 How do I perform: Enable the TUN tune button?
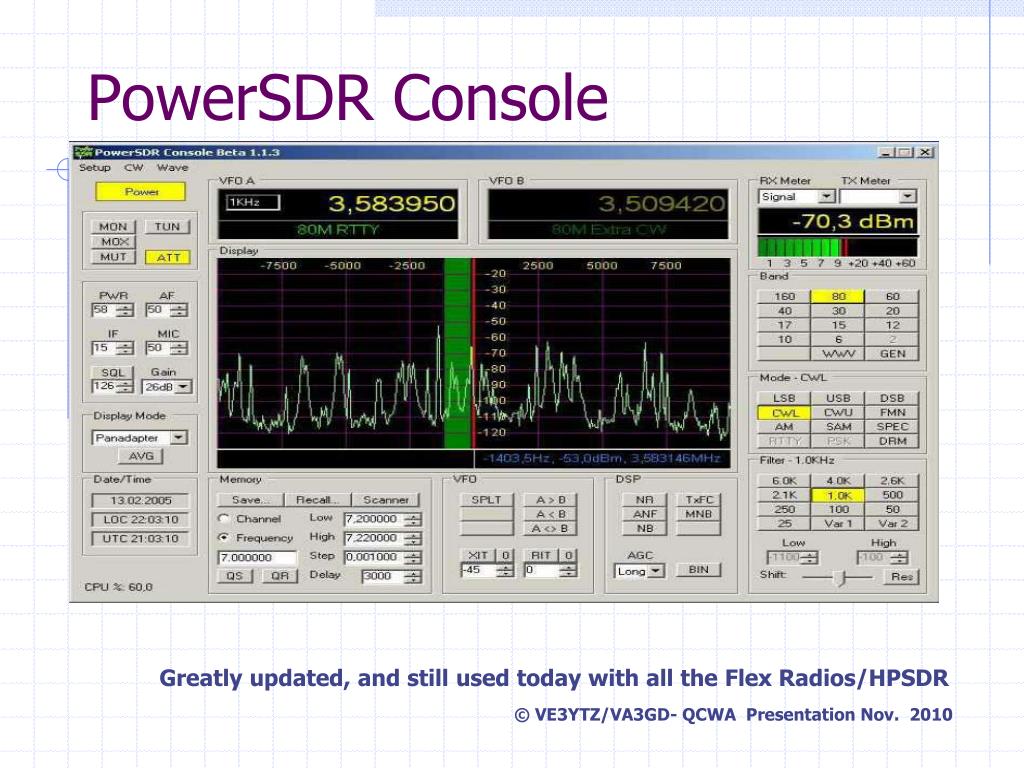[x=167, y=227]
